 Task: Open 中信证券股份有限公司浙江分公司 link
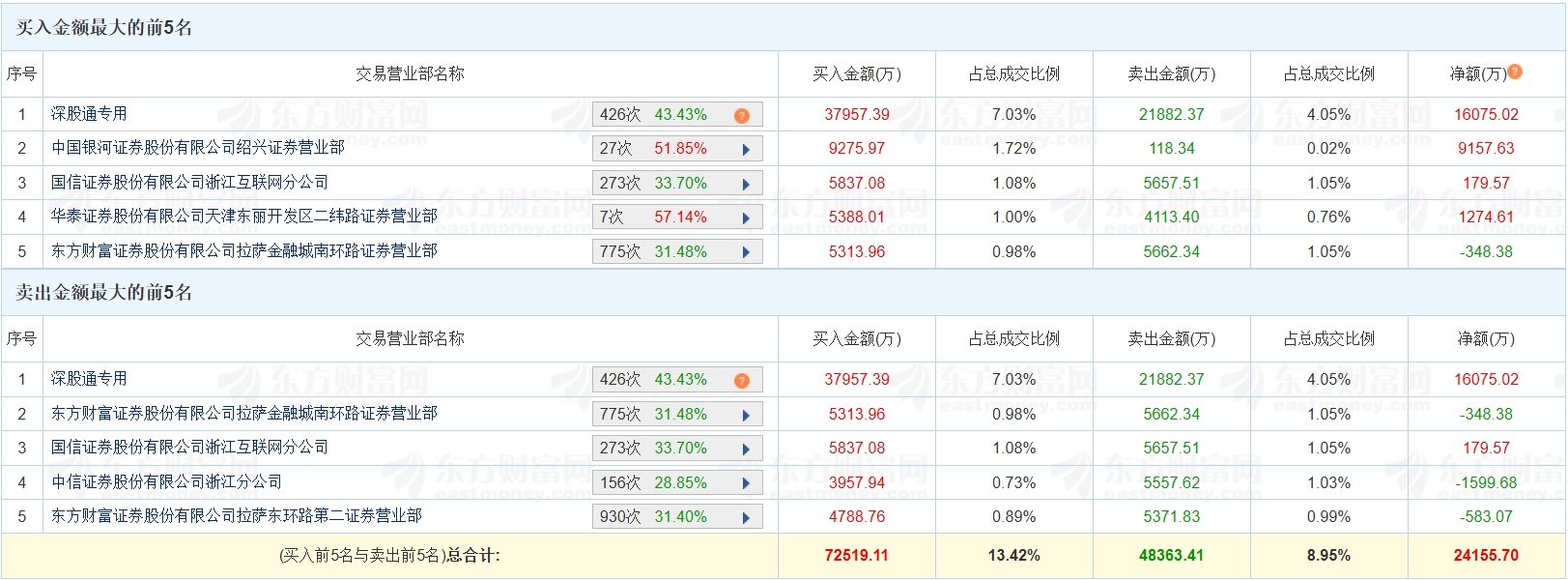(x=167, y=481)
